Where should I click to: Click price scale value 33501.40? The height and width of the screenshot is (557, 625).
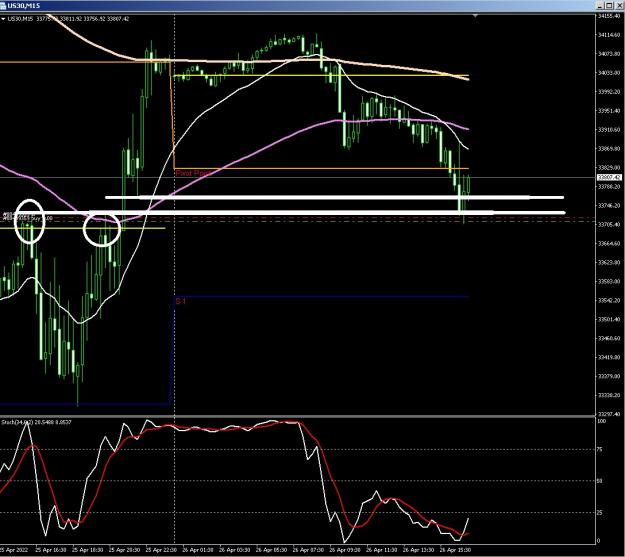pyautogui.click(x=609, y=319)
